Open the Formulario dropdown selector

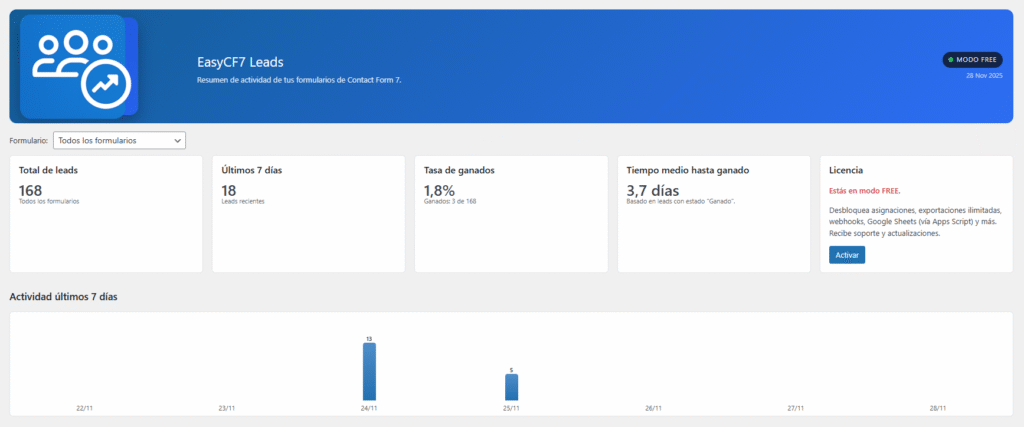pos(118,141)
